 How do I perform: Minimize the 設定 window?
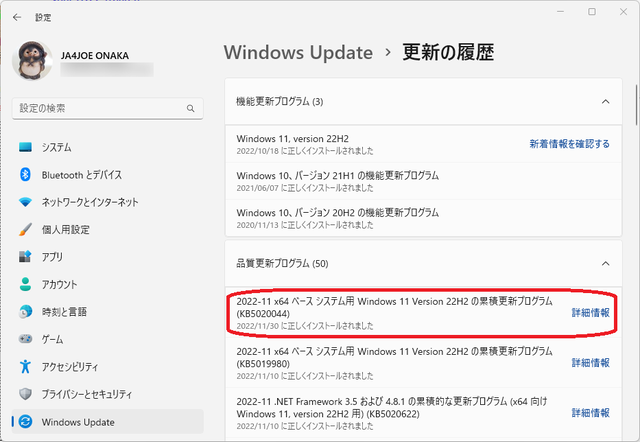coord(560,12)
